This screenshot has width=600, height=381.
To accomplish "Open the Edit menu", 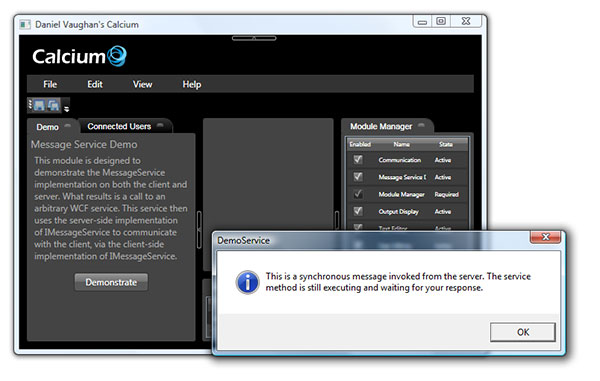I will tap(95, 84).
